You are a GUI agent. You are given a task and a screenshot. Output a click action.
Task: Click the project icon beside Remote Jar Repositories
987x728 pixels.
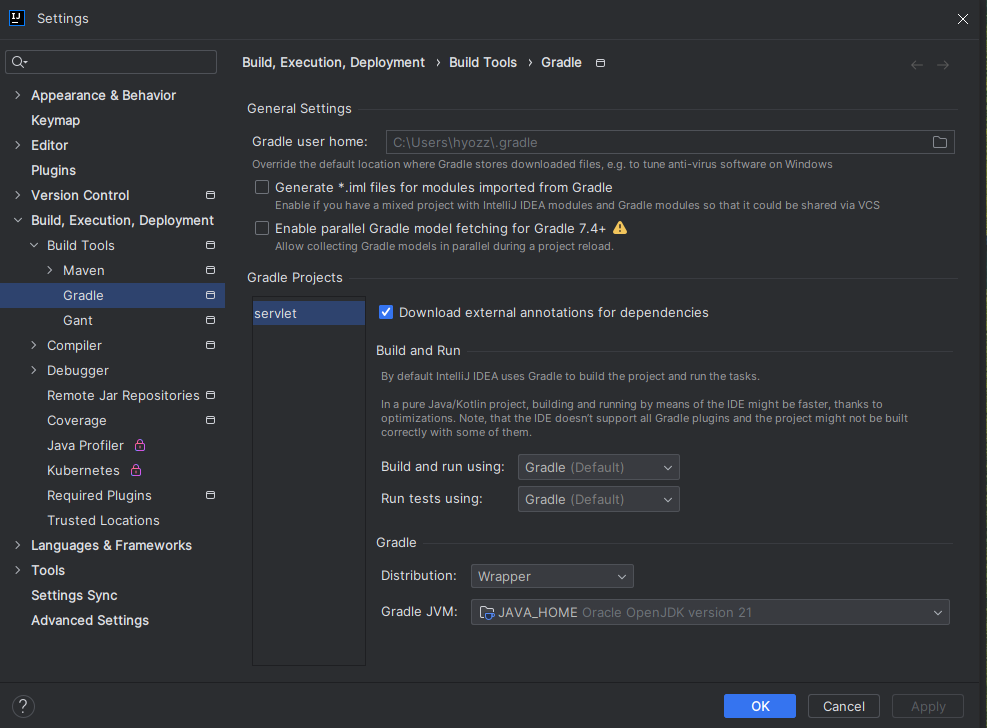210,395
